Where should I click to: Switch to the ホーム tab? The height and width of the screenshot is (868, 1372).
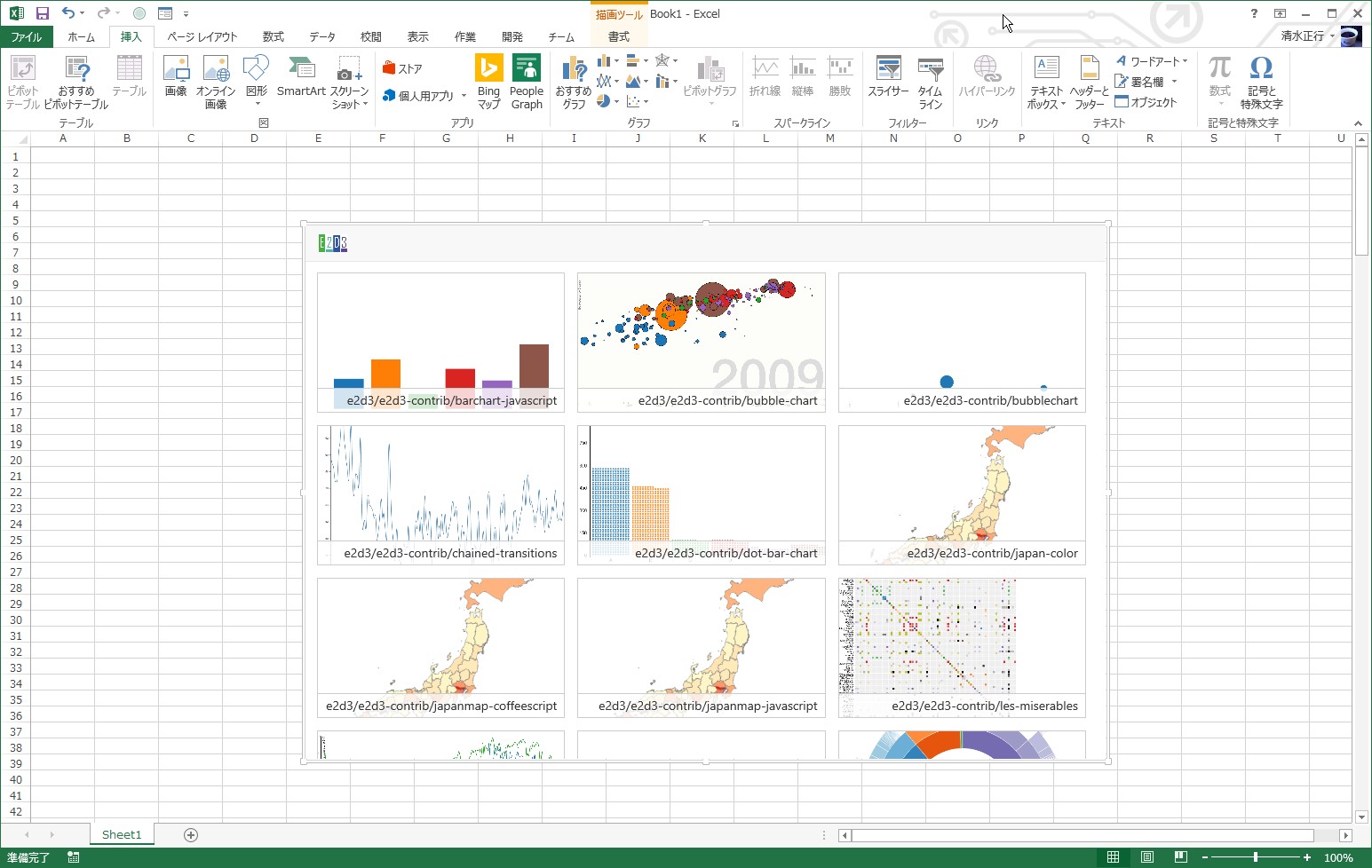click(81, 36)
